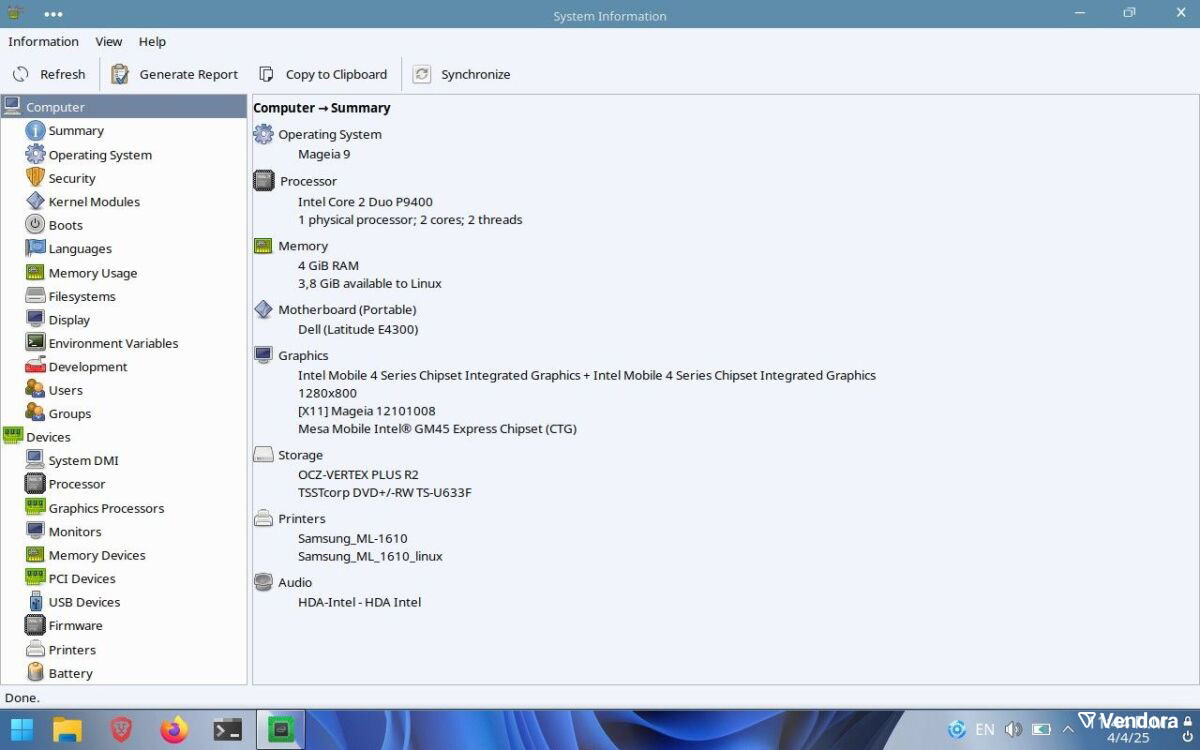Open the View menu
Viewport: 1200px width, 750px height.
click(109, 42)
